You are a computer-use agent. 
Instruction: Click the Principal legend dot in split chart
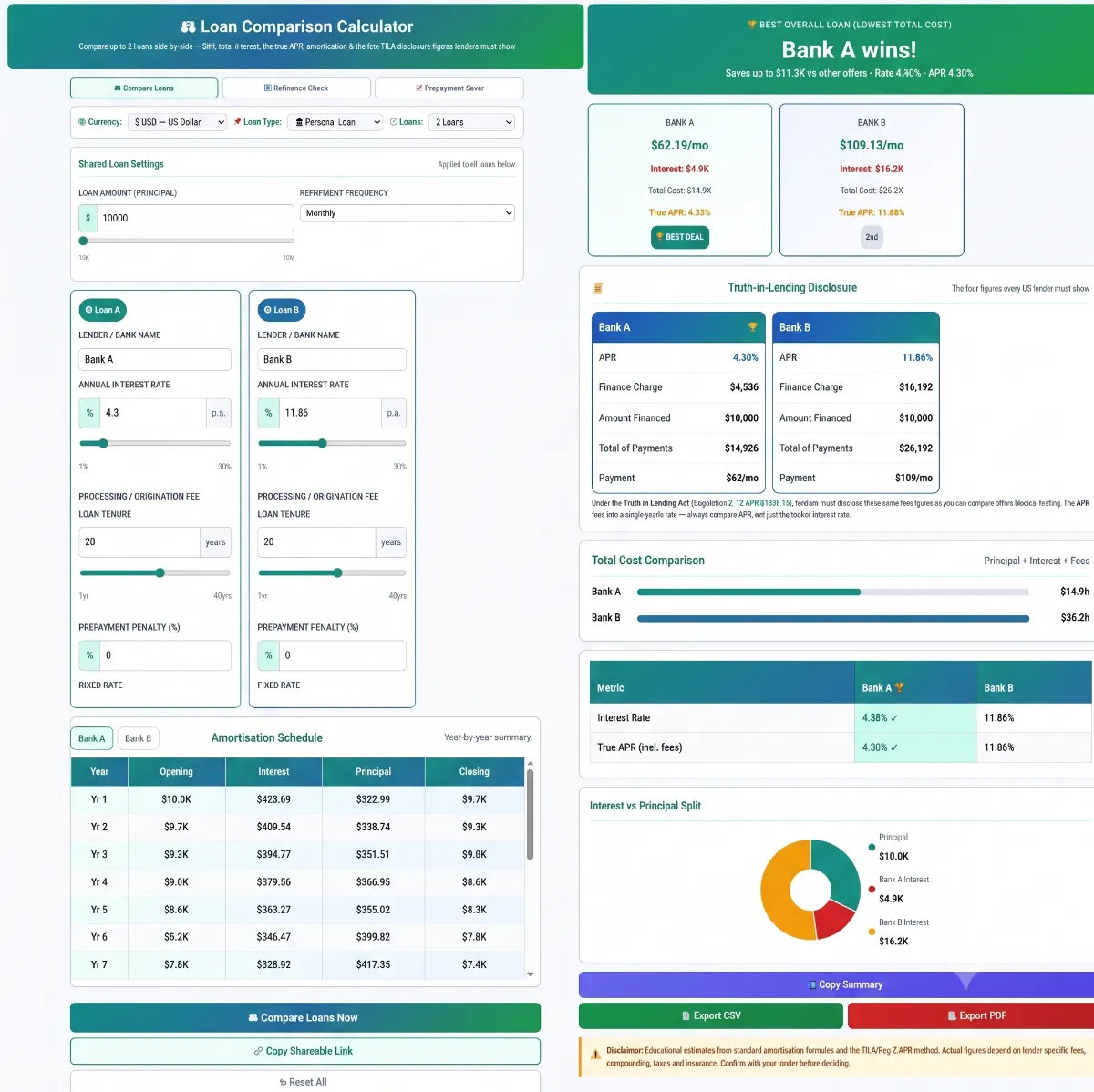pos(872,847)
